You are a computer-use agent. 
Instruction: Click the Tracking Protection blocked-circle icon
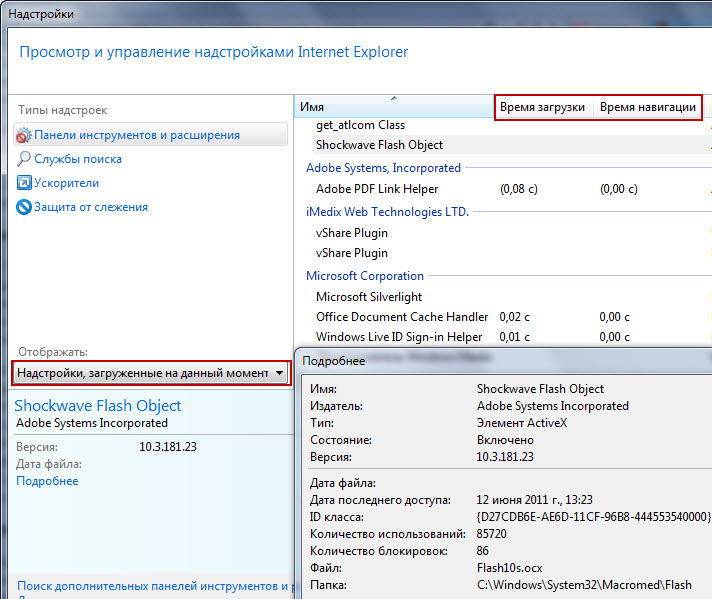(24, 207)
